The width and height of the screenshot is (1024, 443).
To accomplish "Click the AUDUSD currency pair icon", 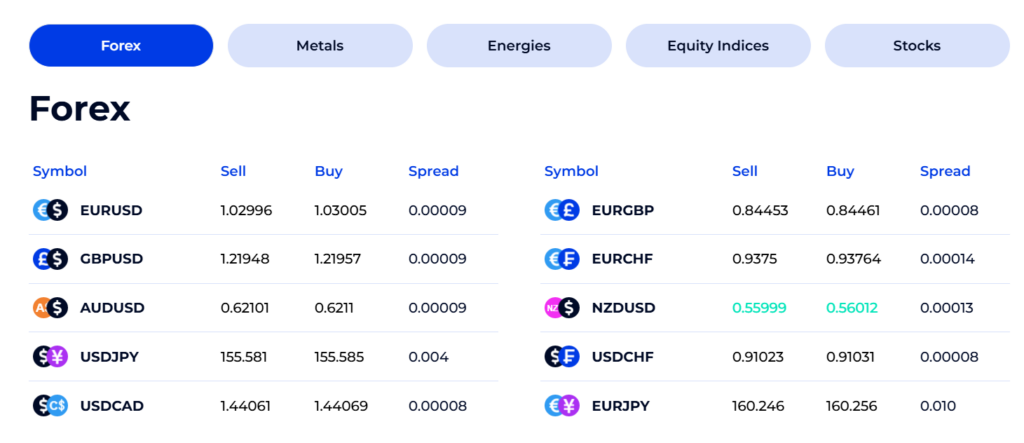I will point(50,308).
